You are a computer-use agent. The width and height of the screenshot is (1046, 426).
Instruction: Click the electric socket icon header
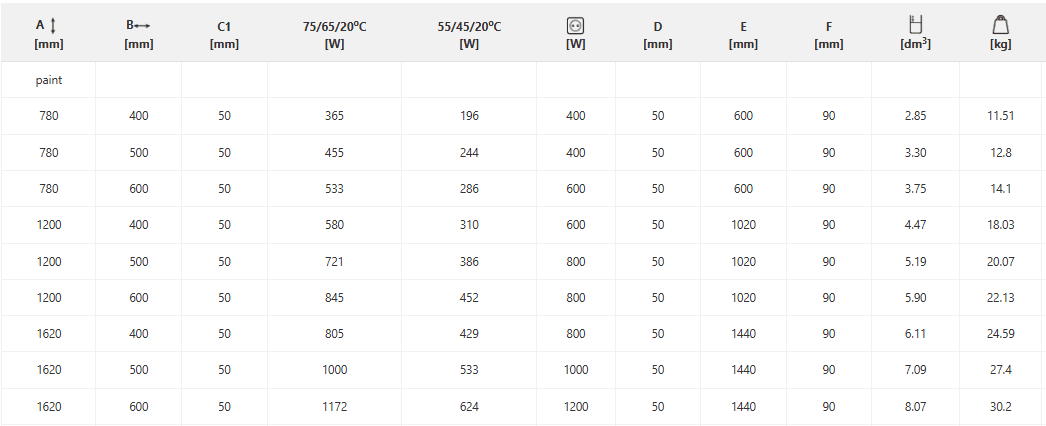click(x=575, y=26)
